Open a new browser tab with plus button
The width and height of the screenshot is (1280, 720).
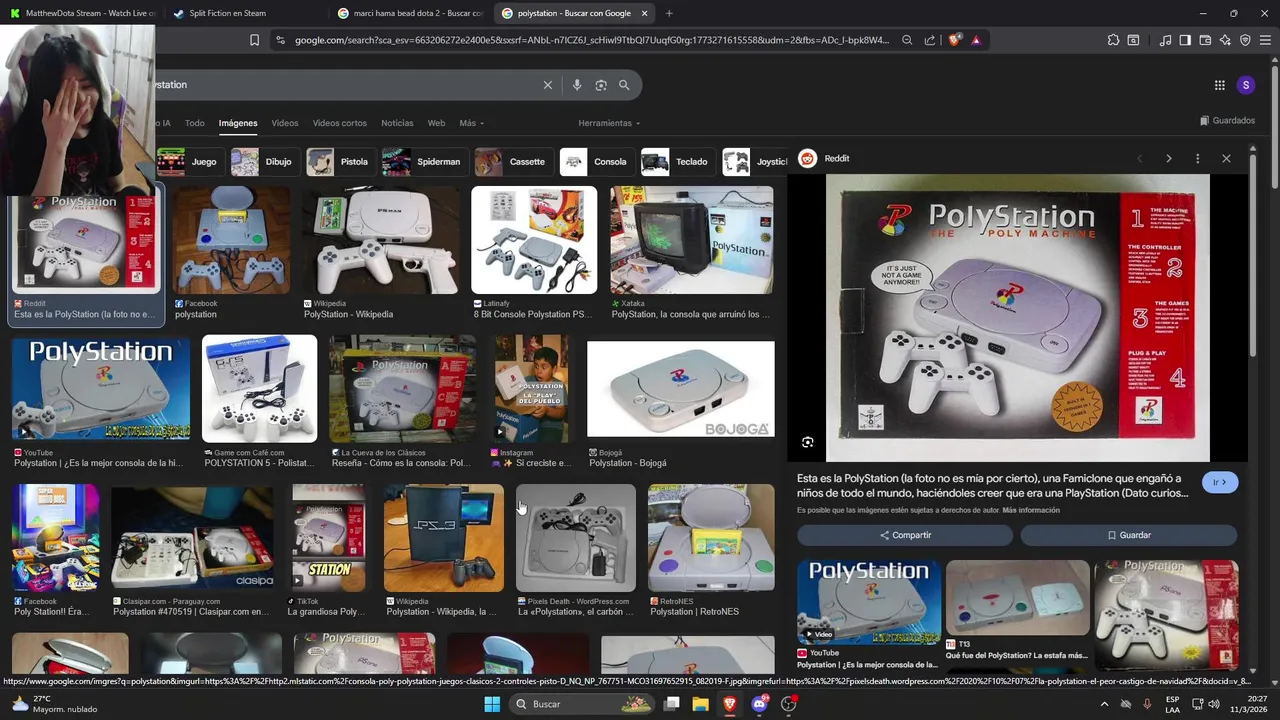coord(669,13)
